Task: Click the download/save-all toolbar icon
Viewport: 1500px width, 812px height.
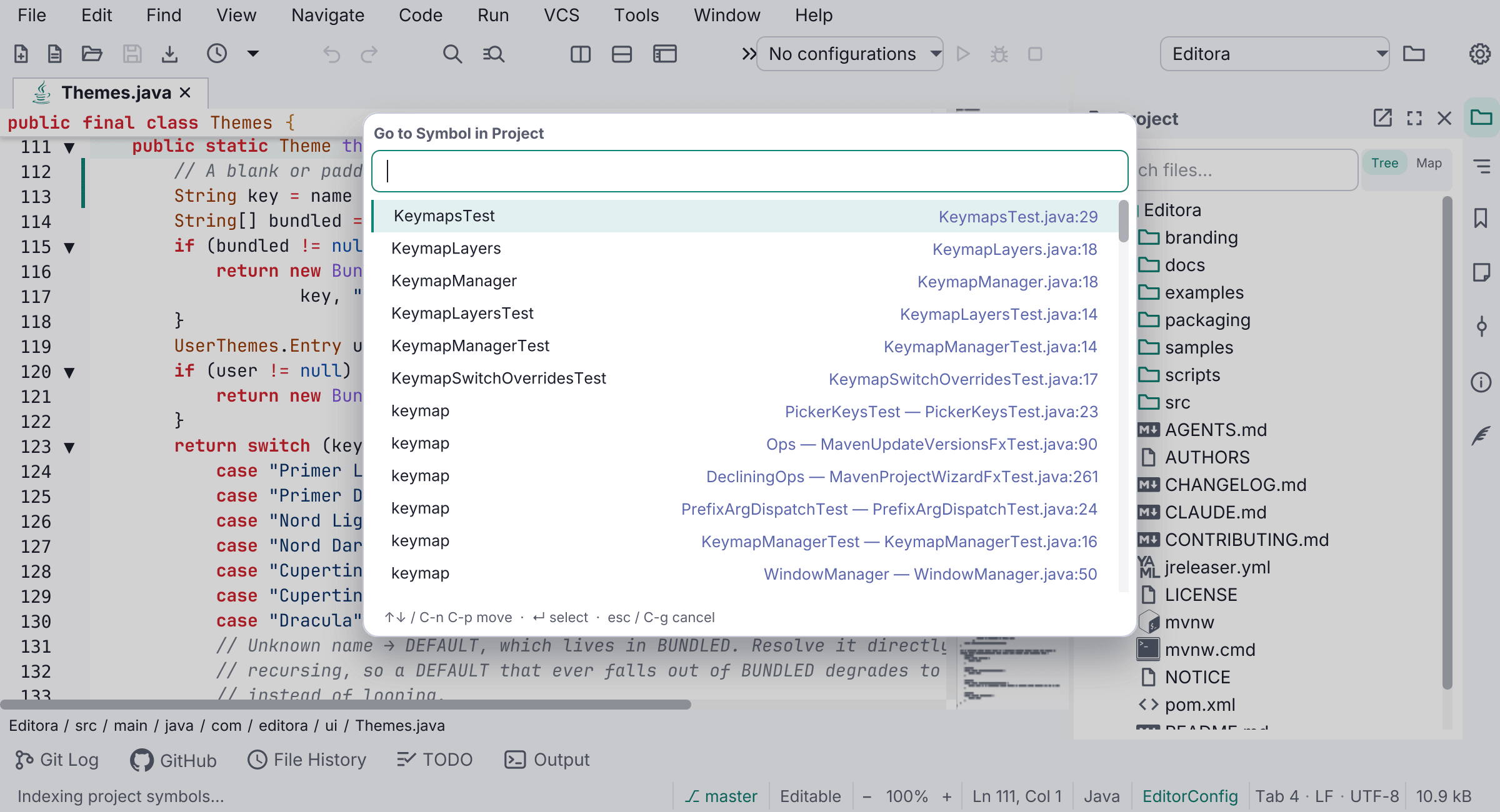Action: [x=169, y=54]
